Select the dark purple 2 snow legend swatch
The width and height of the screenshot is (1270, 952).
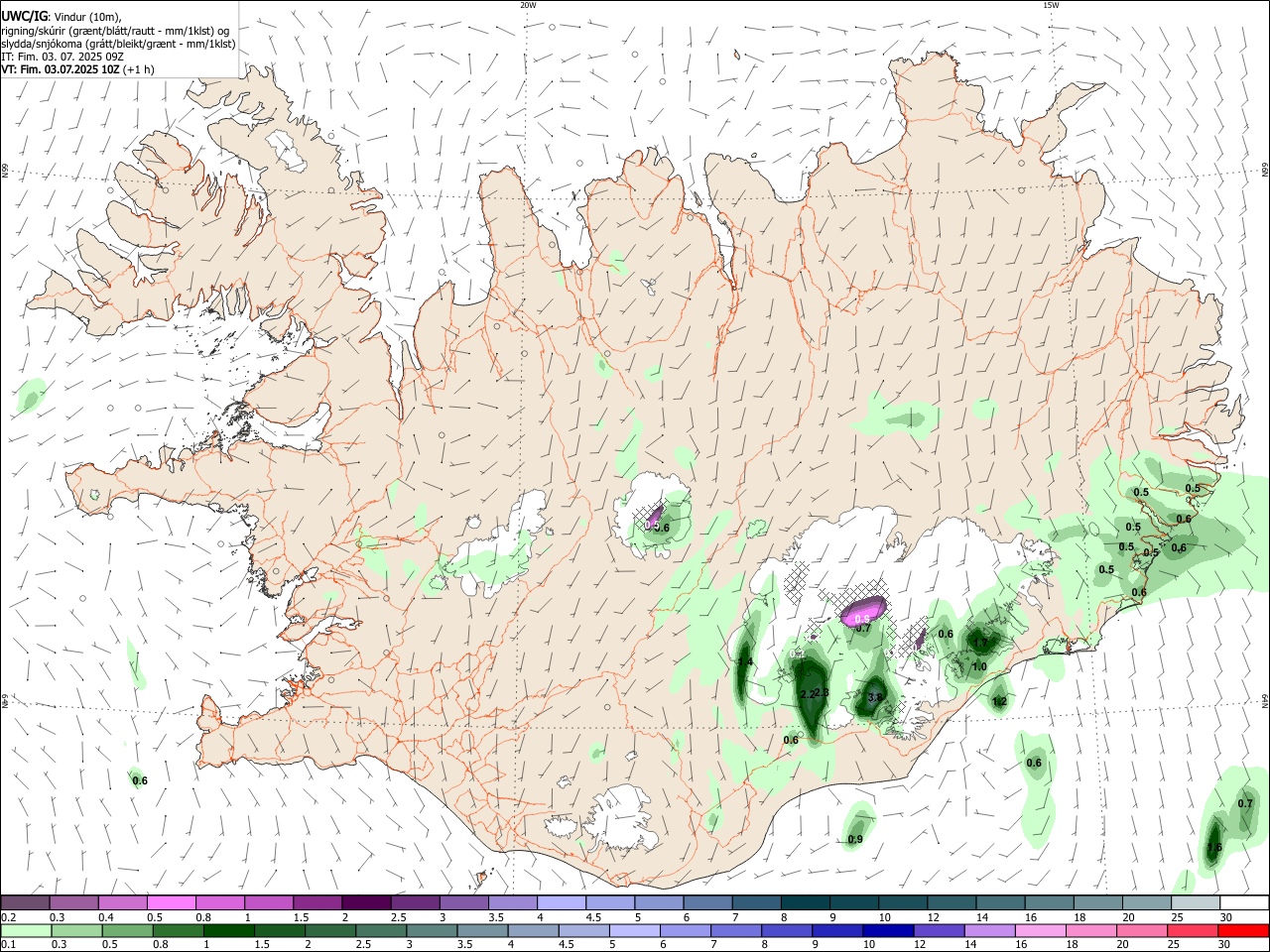pyautogui.click(x=365, y=902)
